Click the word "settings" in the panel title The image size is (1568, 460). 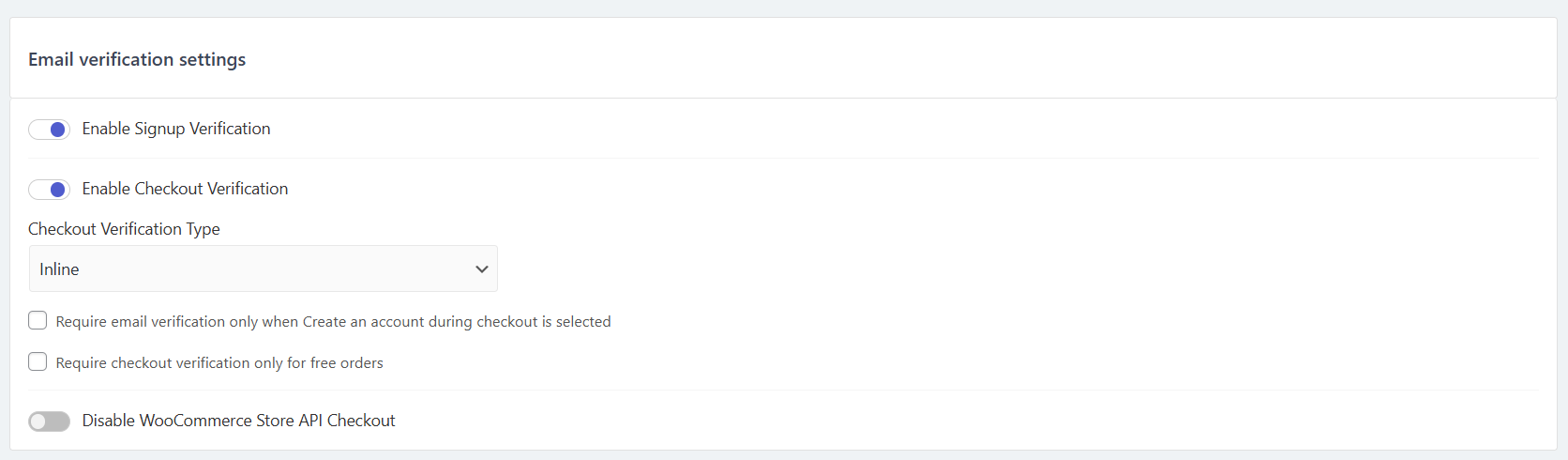point(212,59)
